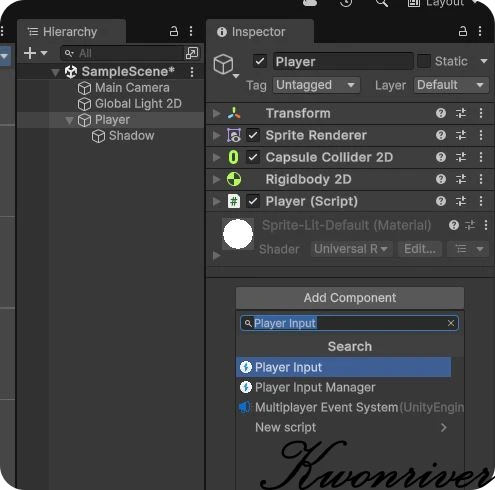
Task: Expand the Player (Script) component
Action: 217,201
